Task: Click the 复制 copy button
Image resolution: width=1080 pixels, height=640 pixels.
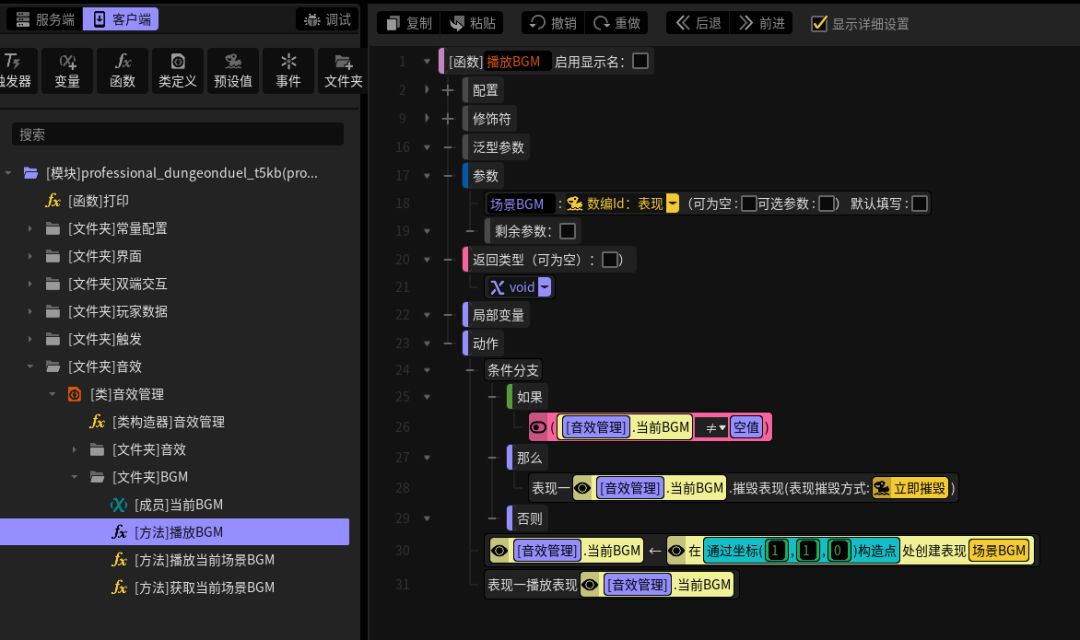Action: (408, 23)
